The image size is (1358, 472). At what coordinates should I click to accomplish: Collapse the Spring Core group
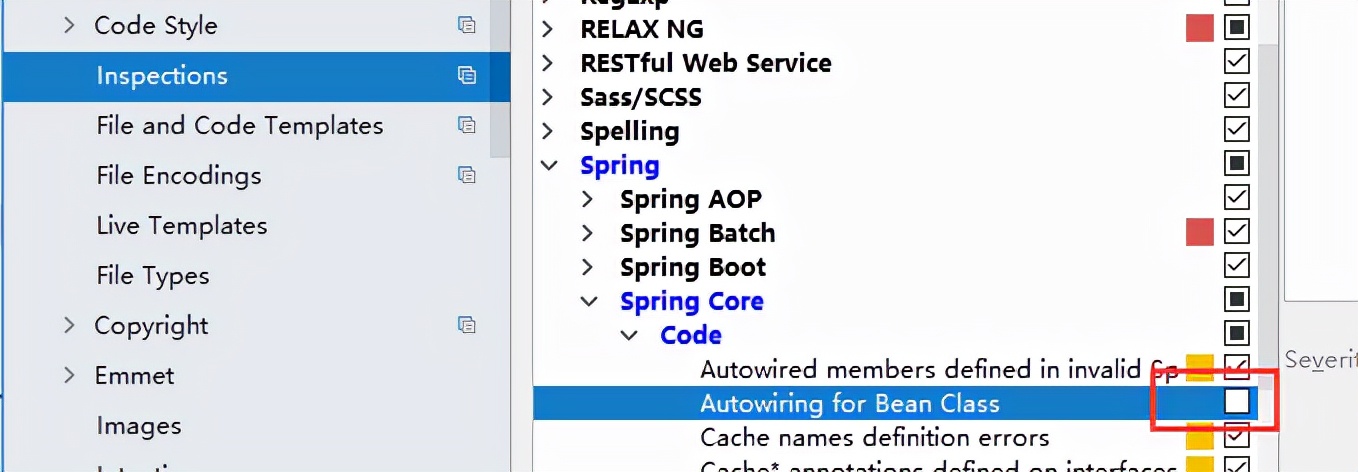(x=589, y=301)
